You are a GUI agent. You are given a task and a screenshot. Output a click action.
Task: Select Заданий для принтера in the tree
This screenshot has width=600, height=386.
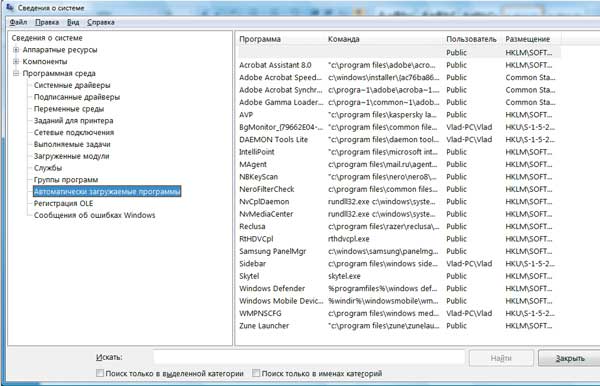tap(73, 121)
